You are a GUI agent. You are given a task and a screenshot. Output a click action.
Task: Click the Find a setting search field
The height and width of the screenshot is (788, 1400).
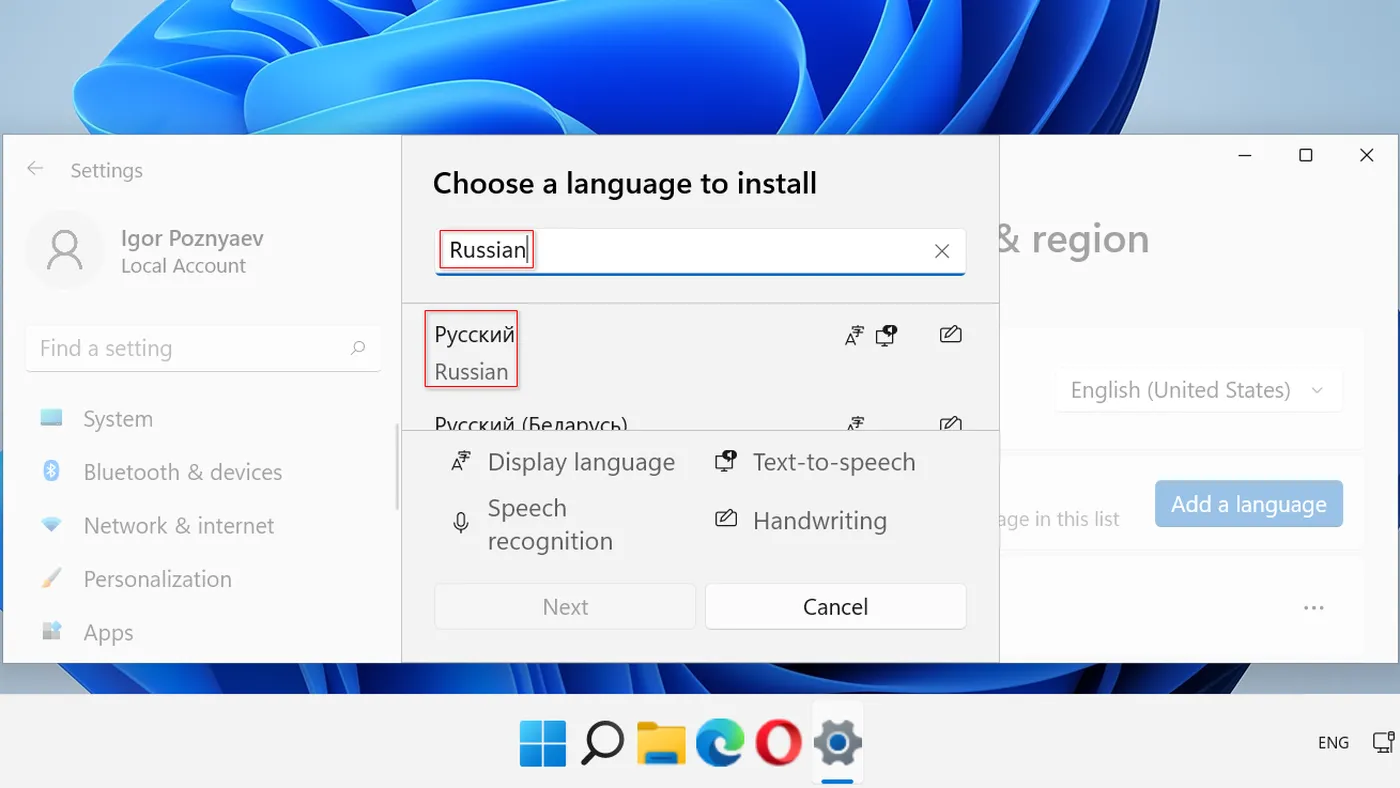(190, 349)
